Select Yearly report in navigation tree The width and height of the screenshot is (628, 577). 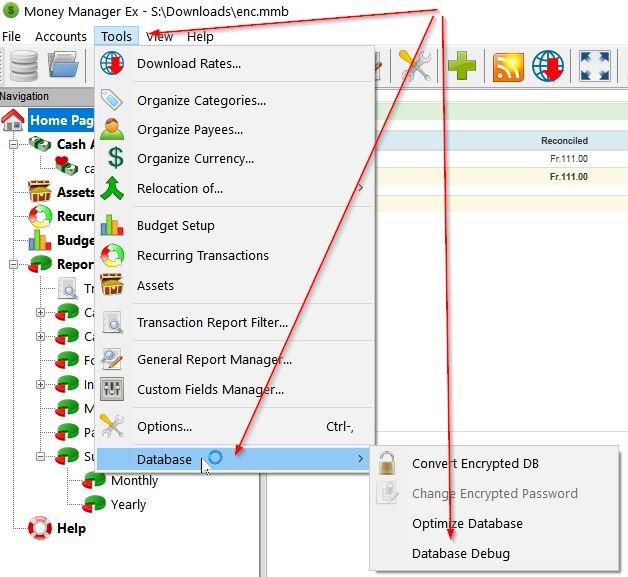[x=128, y=504]
